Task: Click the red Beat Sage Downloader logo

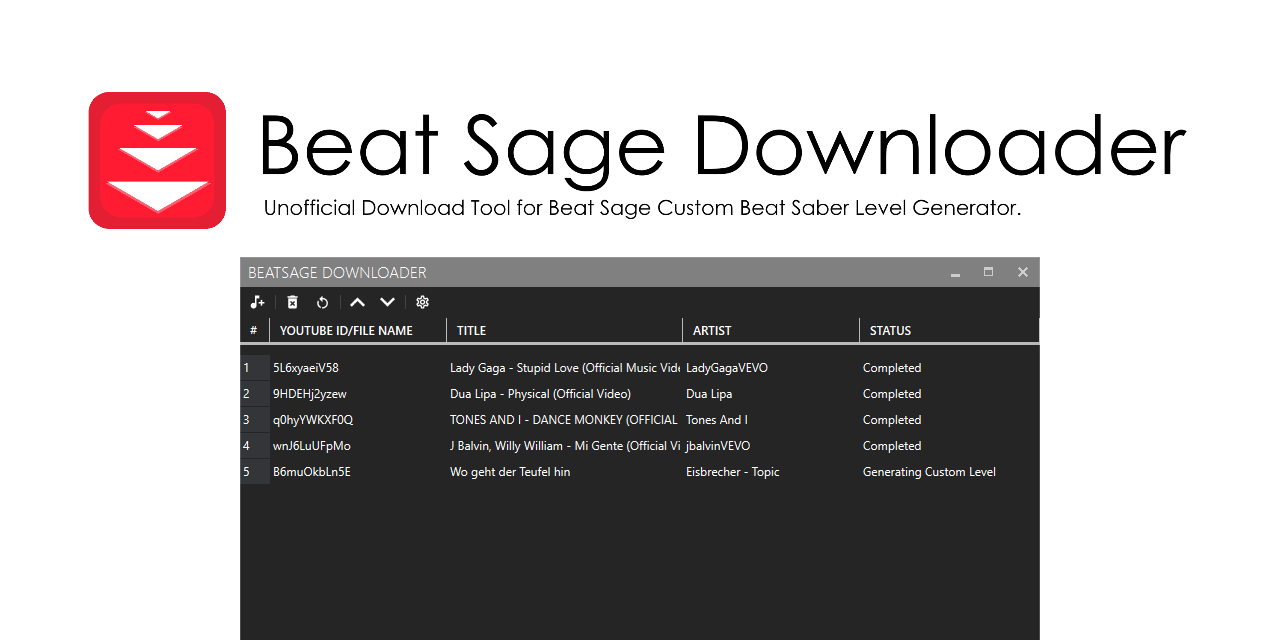Action: tap(157, 160)
